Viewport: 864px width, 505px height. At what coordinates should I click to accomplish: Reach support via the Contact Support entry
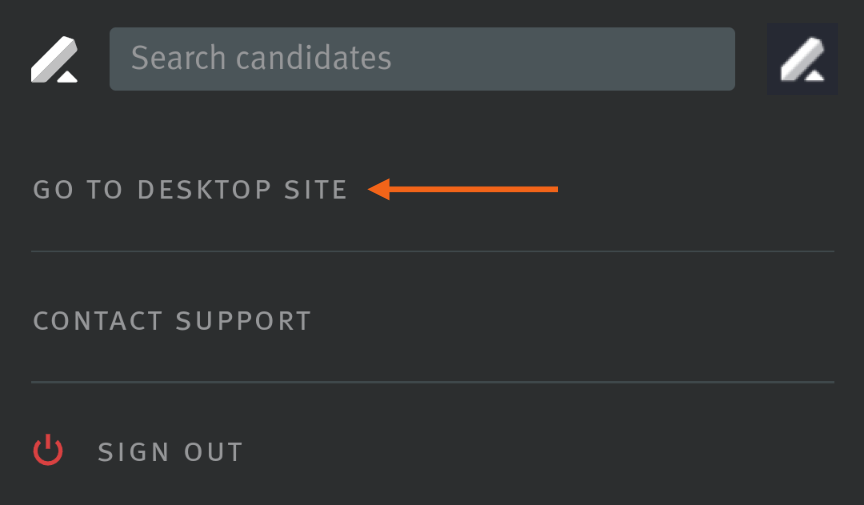172,321
